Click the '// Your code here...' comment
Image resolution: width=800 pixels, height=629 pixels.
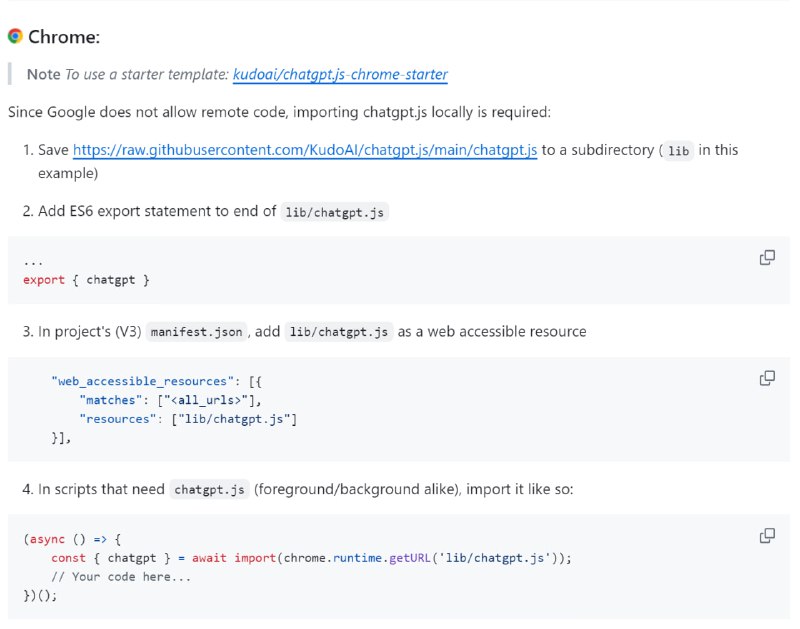[121, 577]
